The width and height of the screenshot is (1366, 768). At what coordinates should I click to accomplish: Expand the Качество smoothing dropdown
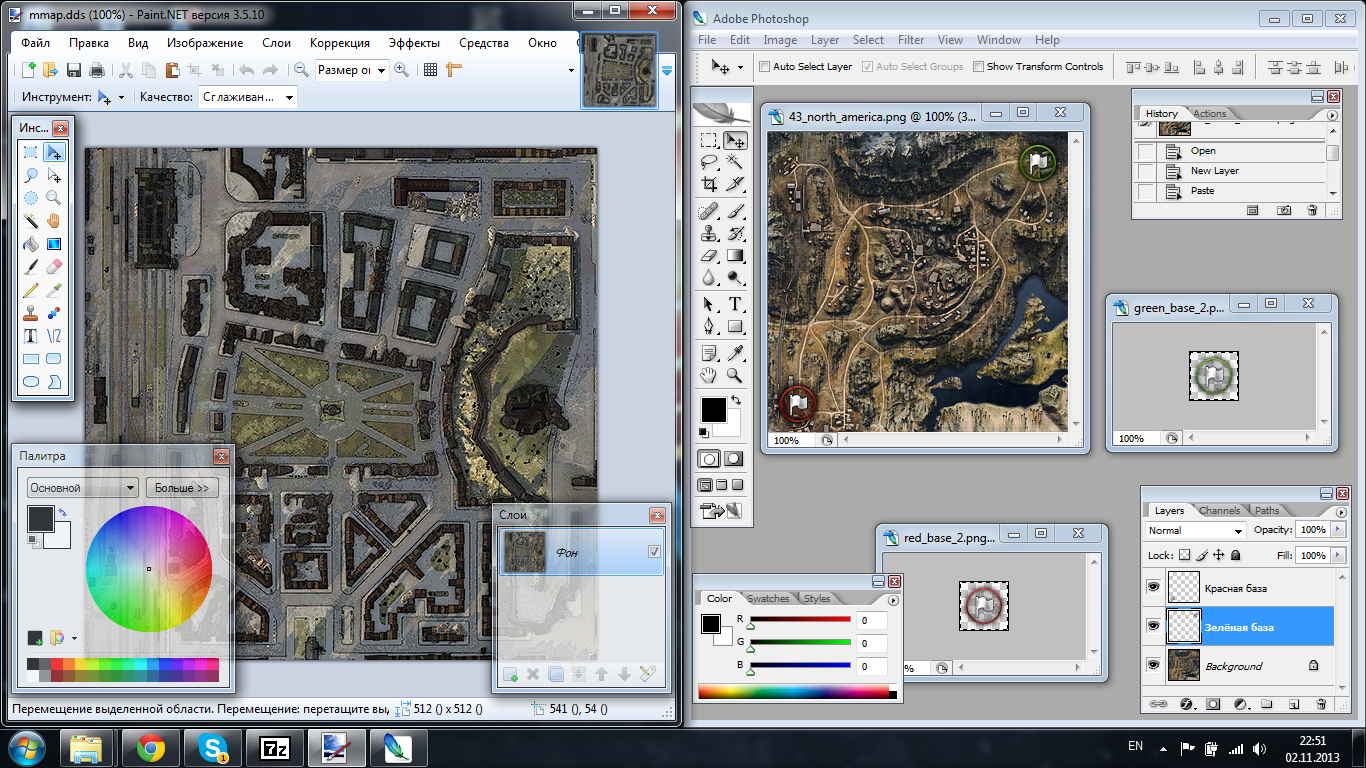point(248,97)
